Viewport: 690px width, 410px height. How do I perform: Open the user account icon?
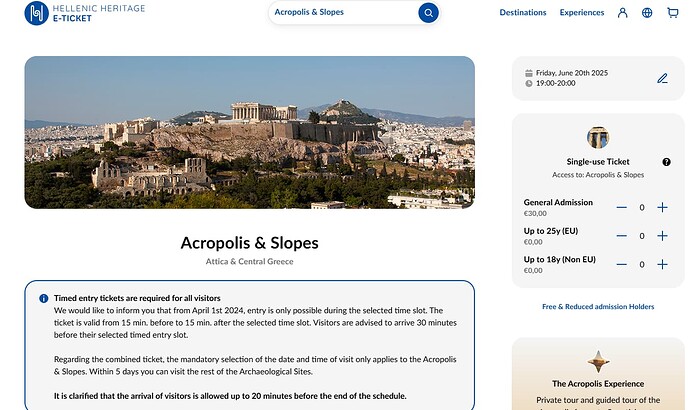[622, 13]
